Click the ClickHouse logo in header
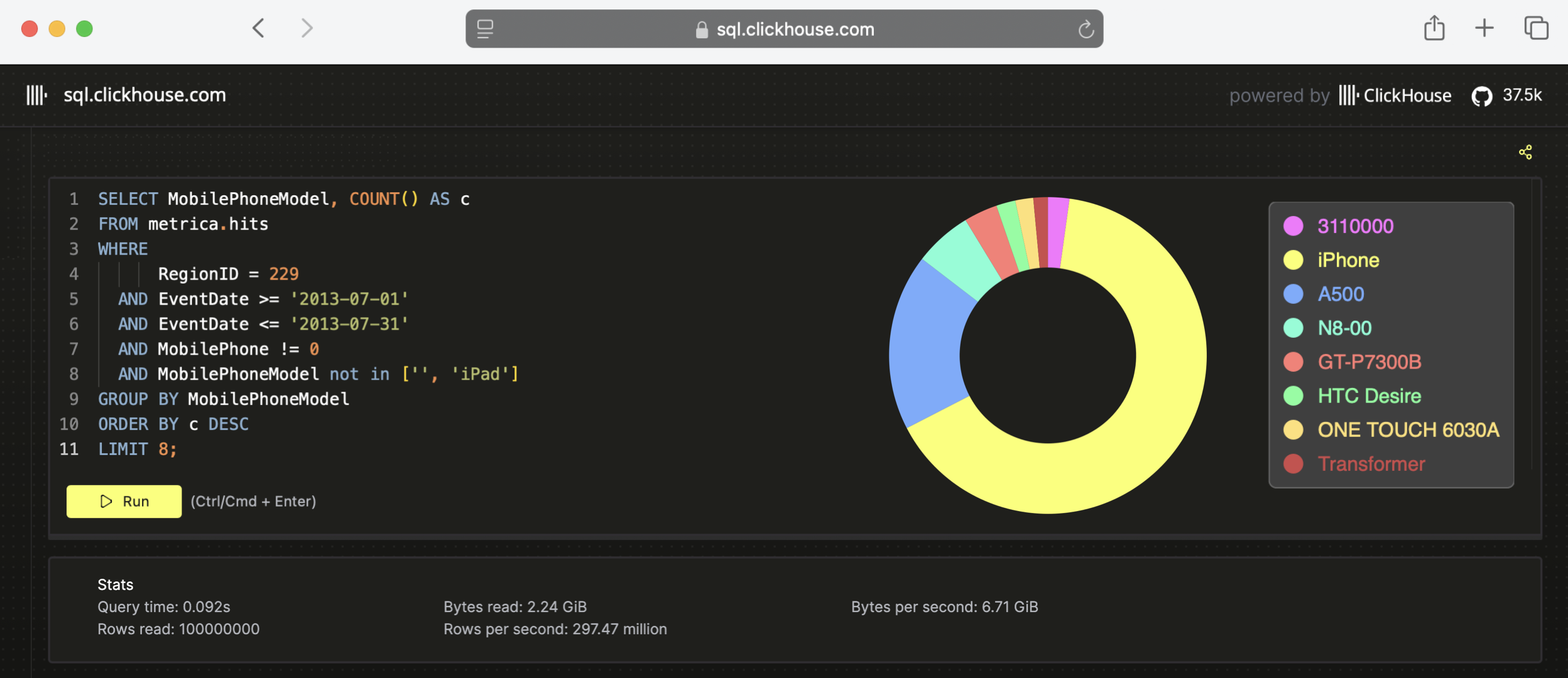Viewport: 1568px width, 678px height. 36,95
